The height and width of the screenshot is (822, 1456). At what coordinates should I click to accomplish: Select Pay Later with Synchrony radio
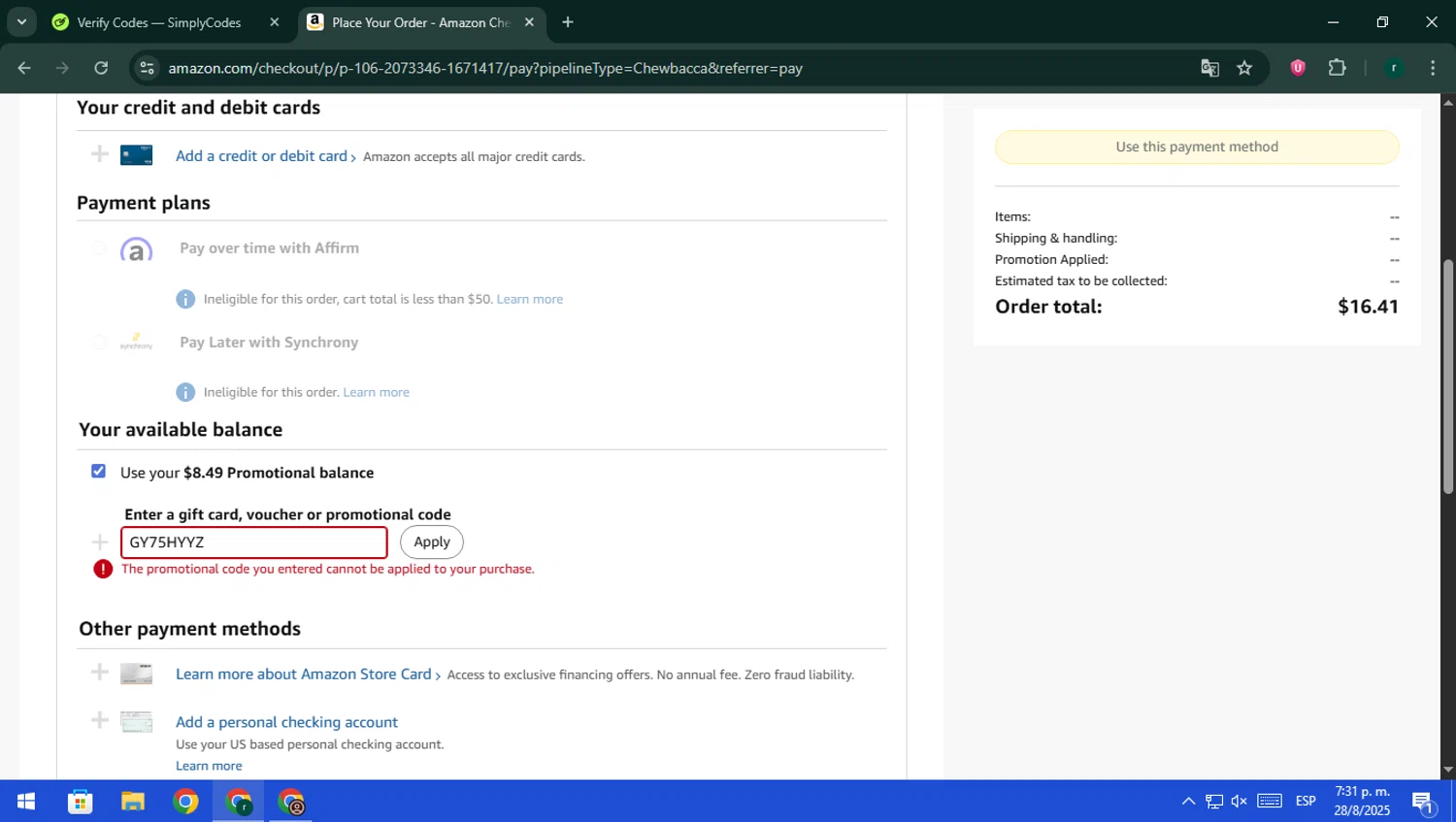[x=99, y=342]
